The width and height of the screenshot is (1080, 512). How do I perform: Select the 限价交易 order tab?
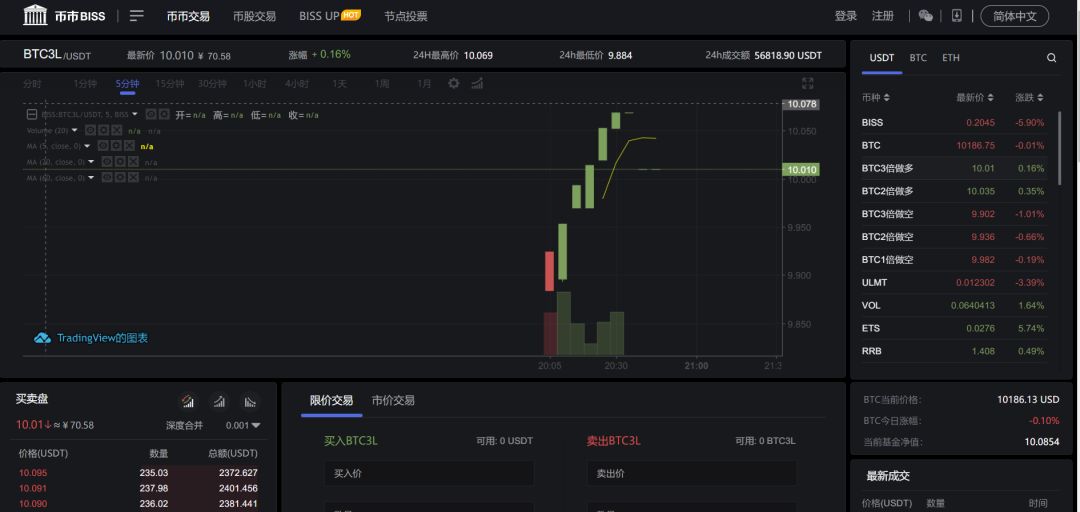pyautogui.click(x=331, y=400)
